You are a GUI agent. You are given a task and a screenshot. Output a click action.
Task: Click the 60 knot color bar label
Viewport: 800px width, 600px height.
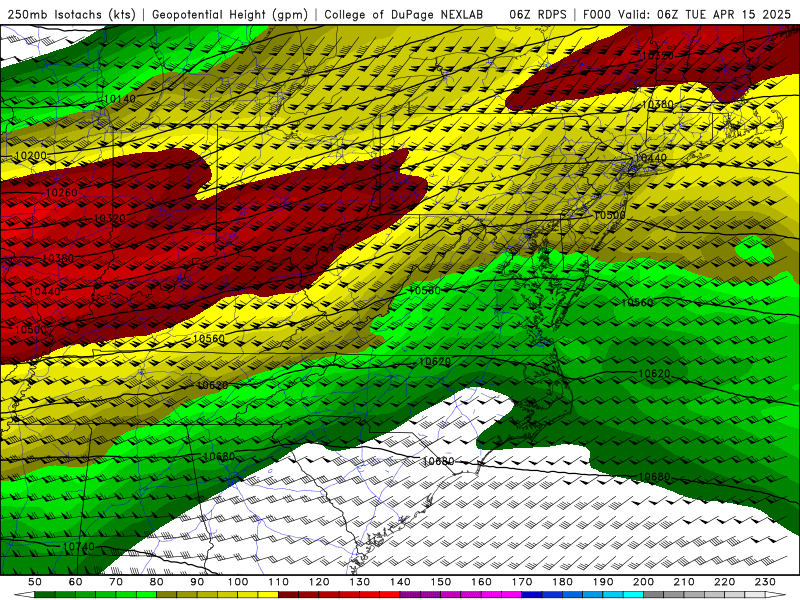click(x=76, y=582)
